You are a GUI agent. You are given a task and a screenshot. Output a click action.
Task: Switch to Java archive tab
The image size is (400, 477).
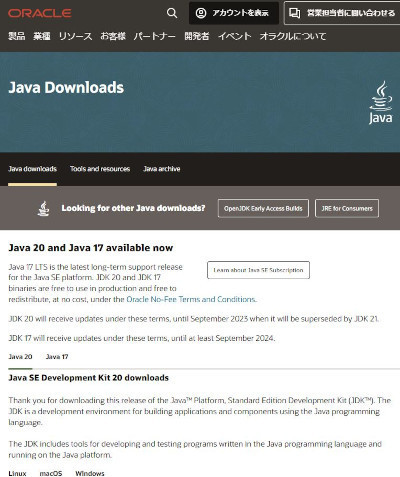(x=162, y=169)
